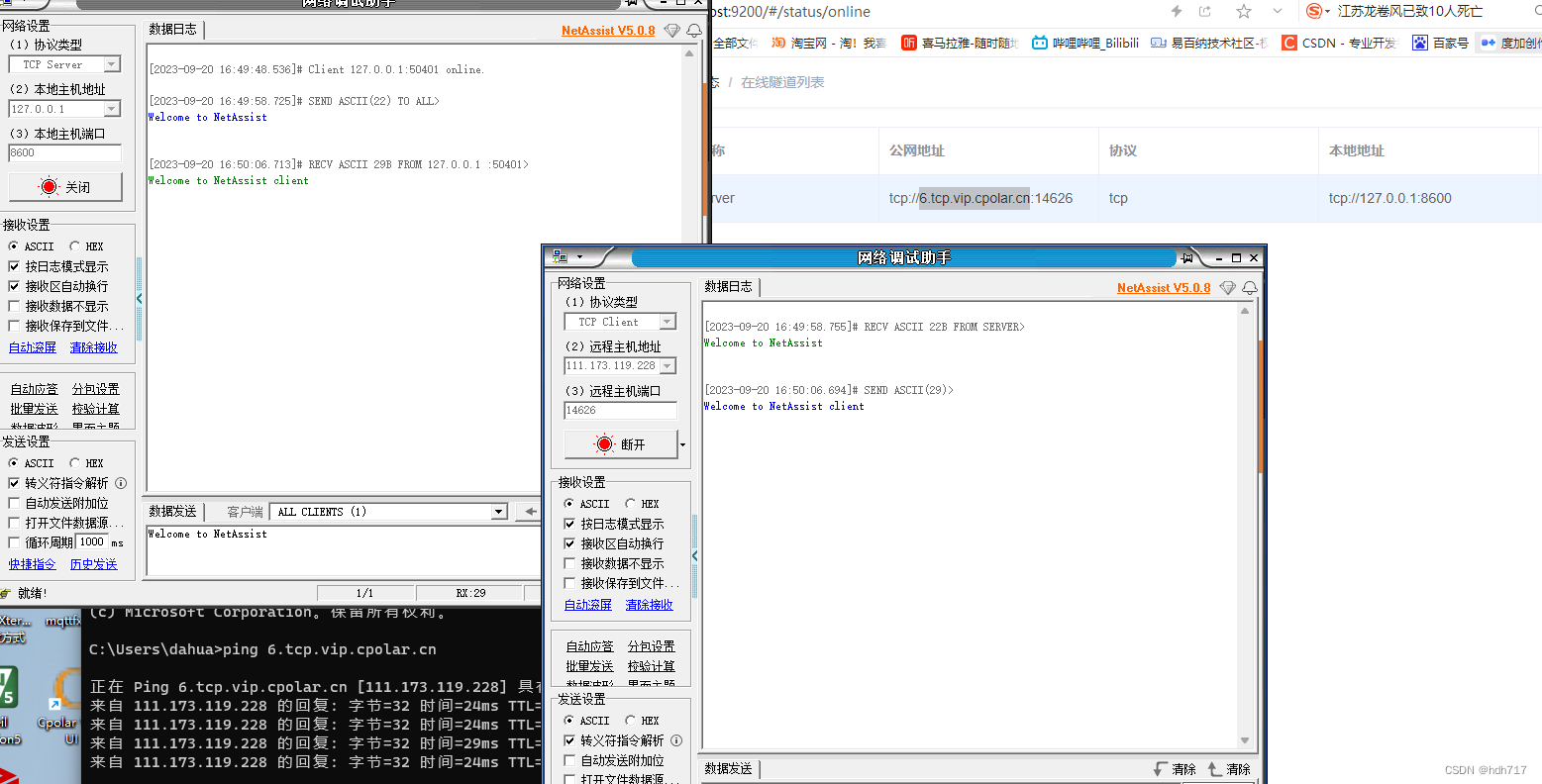Open the 哔哩哔哩_Bilibili bookmark

click(1085, 43)
